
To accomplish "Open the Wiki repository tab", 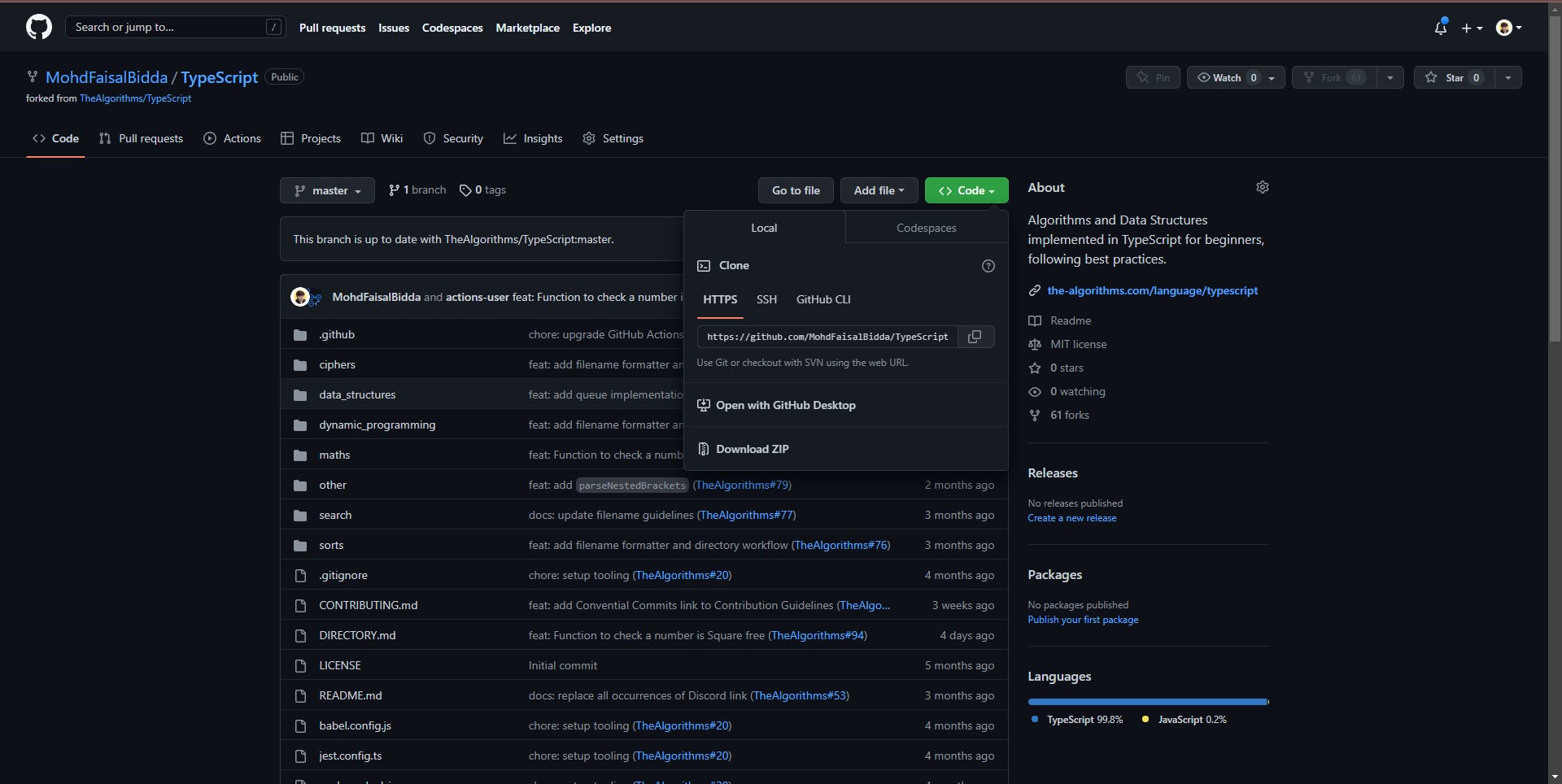I will coord(382,138).
